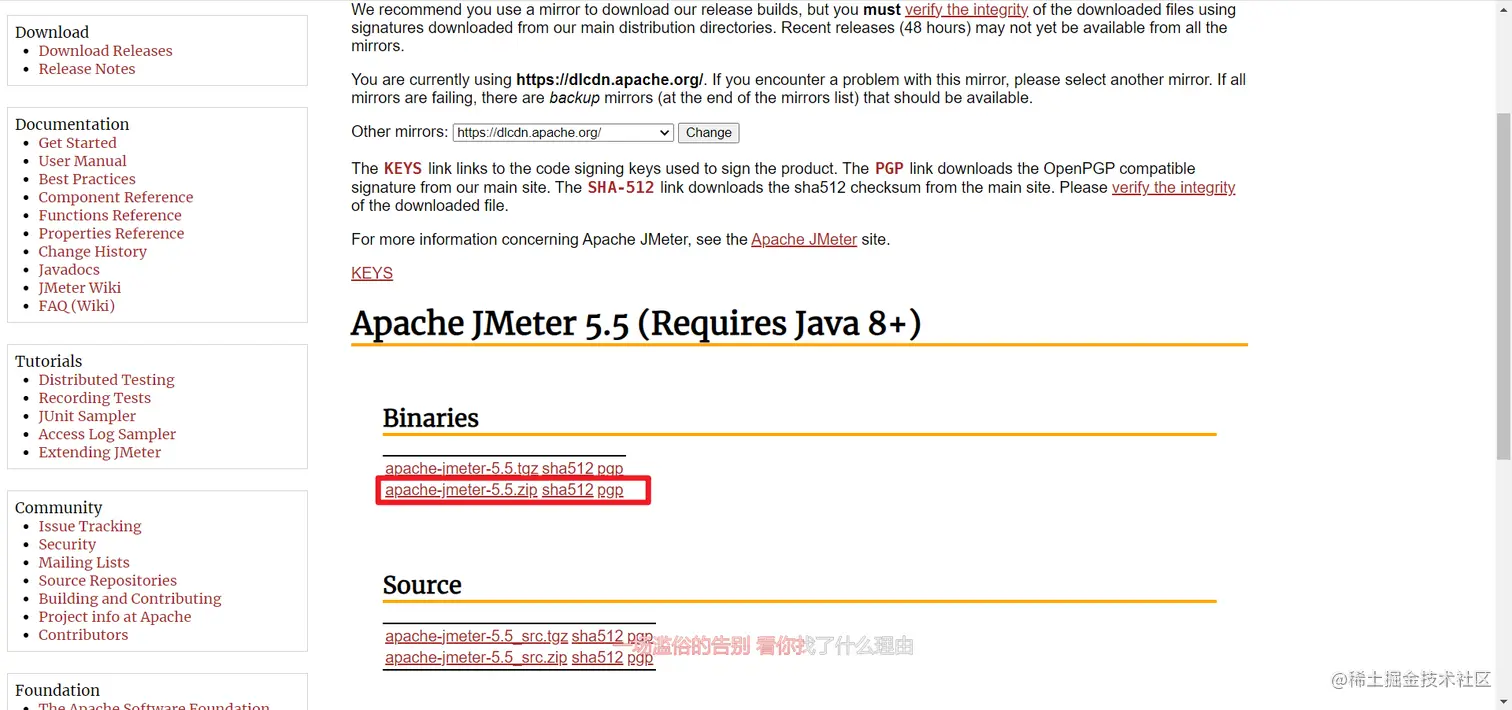Open the Apache JMeter site link
Screen dimensions: 1512x710
click(x=804, y=239)
